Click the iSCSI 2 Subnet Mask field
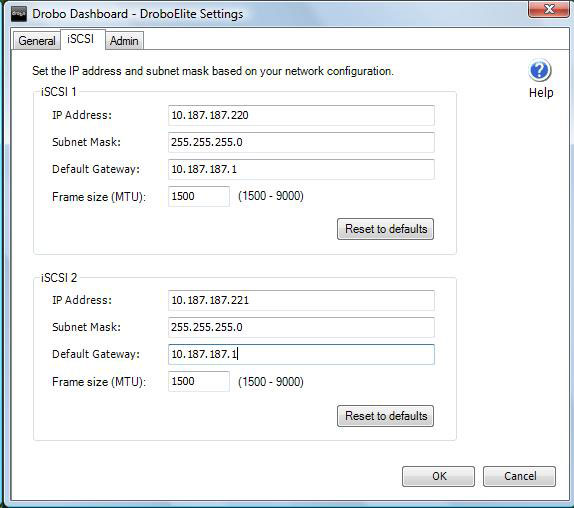 (x=301, y=327)
